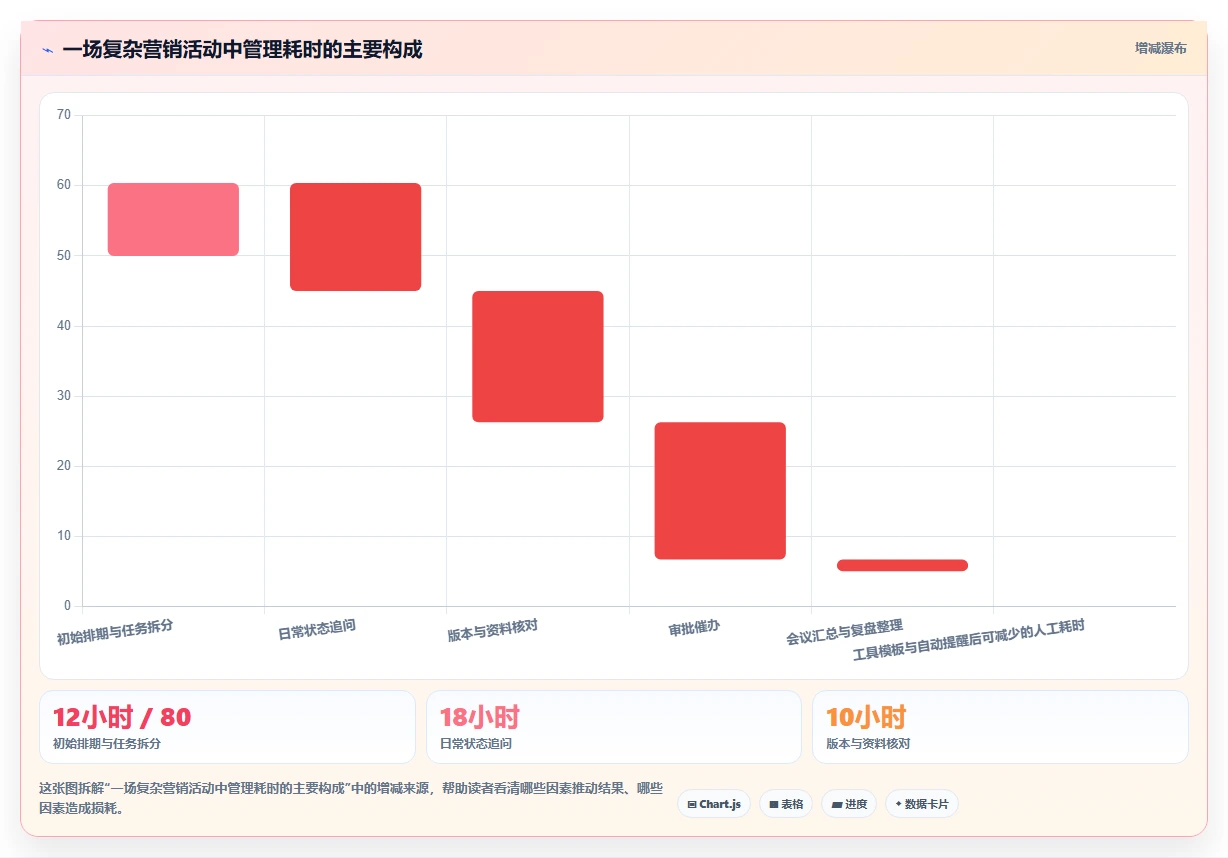Click x-axis label 日常状态追问
Screen dimensions: 1228x858
[x=317, y=630]
